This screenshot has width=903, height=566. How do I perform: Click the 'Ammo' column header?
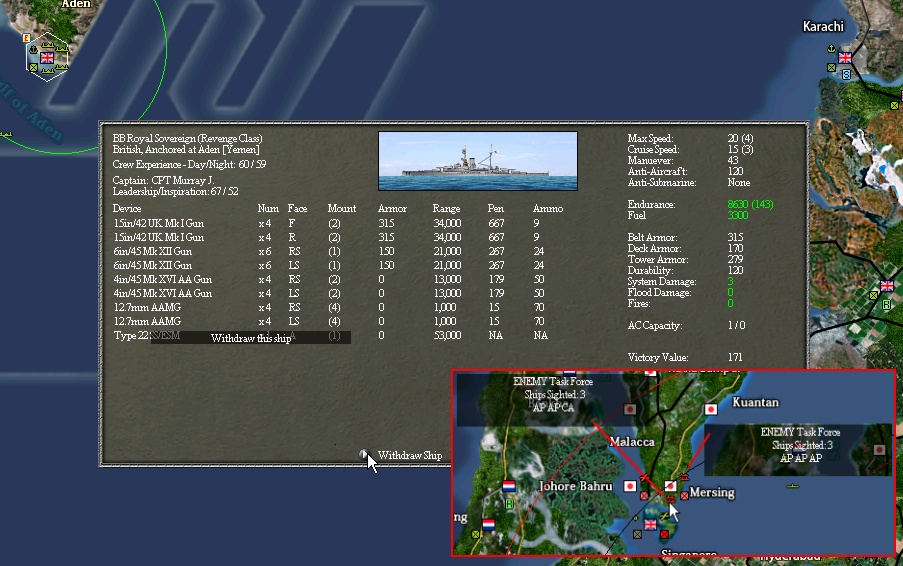tap(548, 208)
